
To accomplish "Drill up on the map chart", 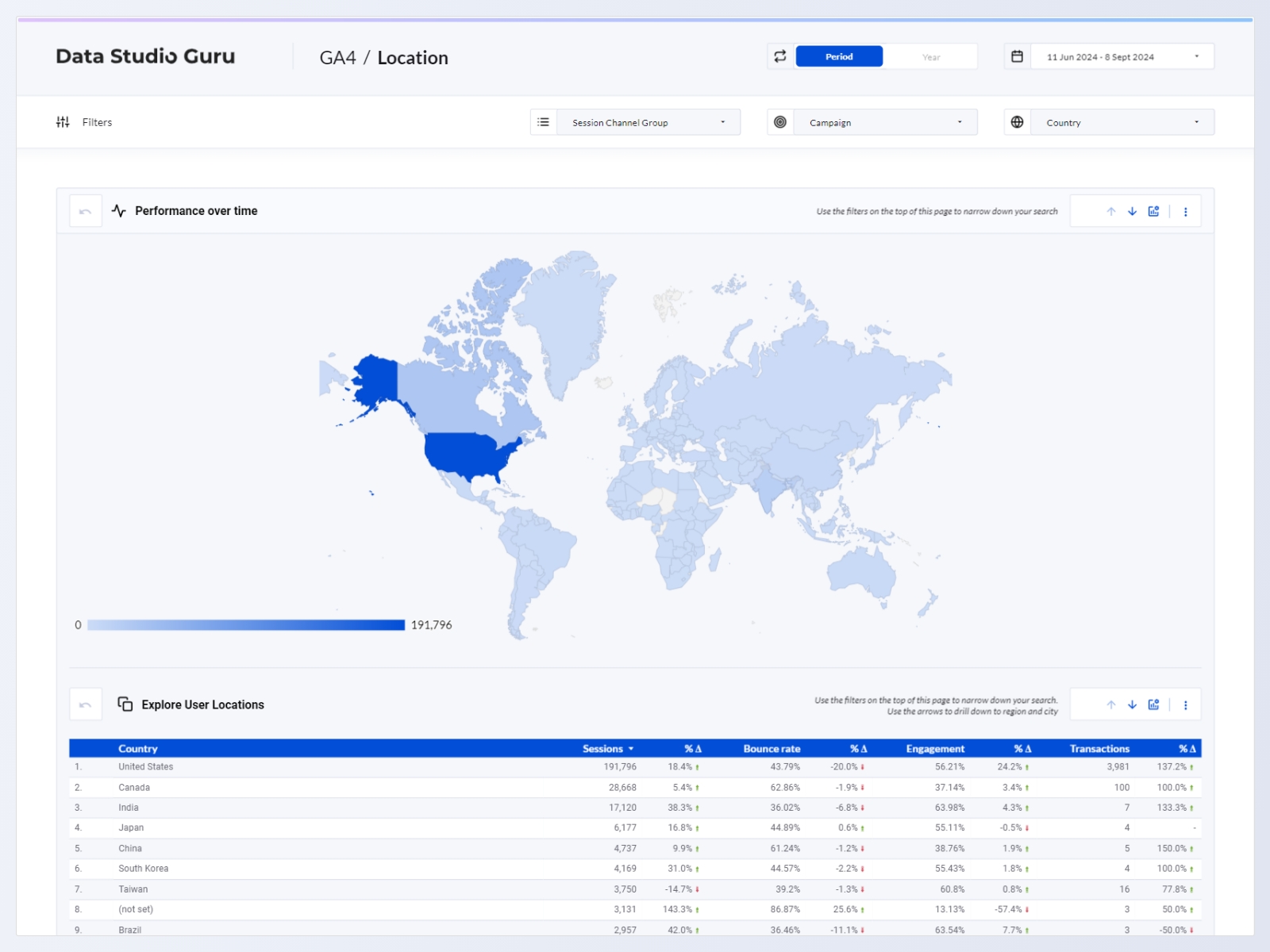I will click(x=1111, y=212).
